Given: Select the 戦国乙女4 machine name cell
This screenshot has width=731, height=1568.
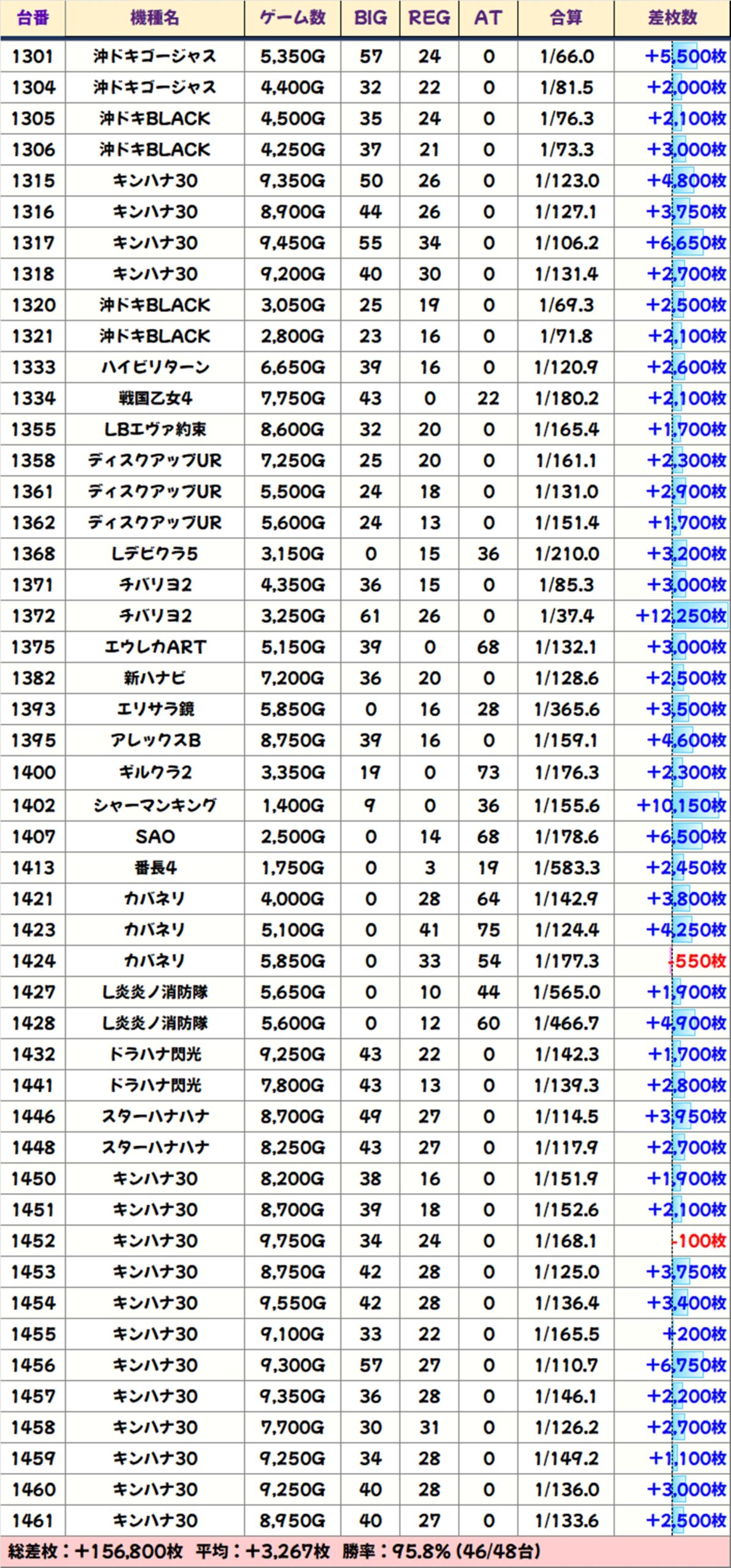Looking at the screenshot, I should pos(154,398).
